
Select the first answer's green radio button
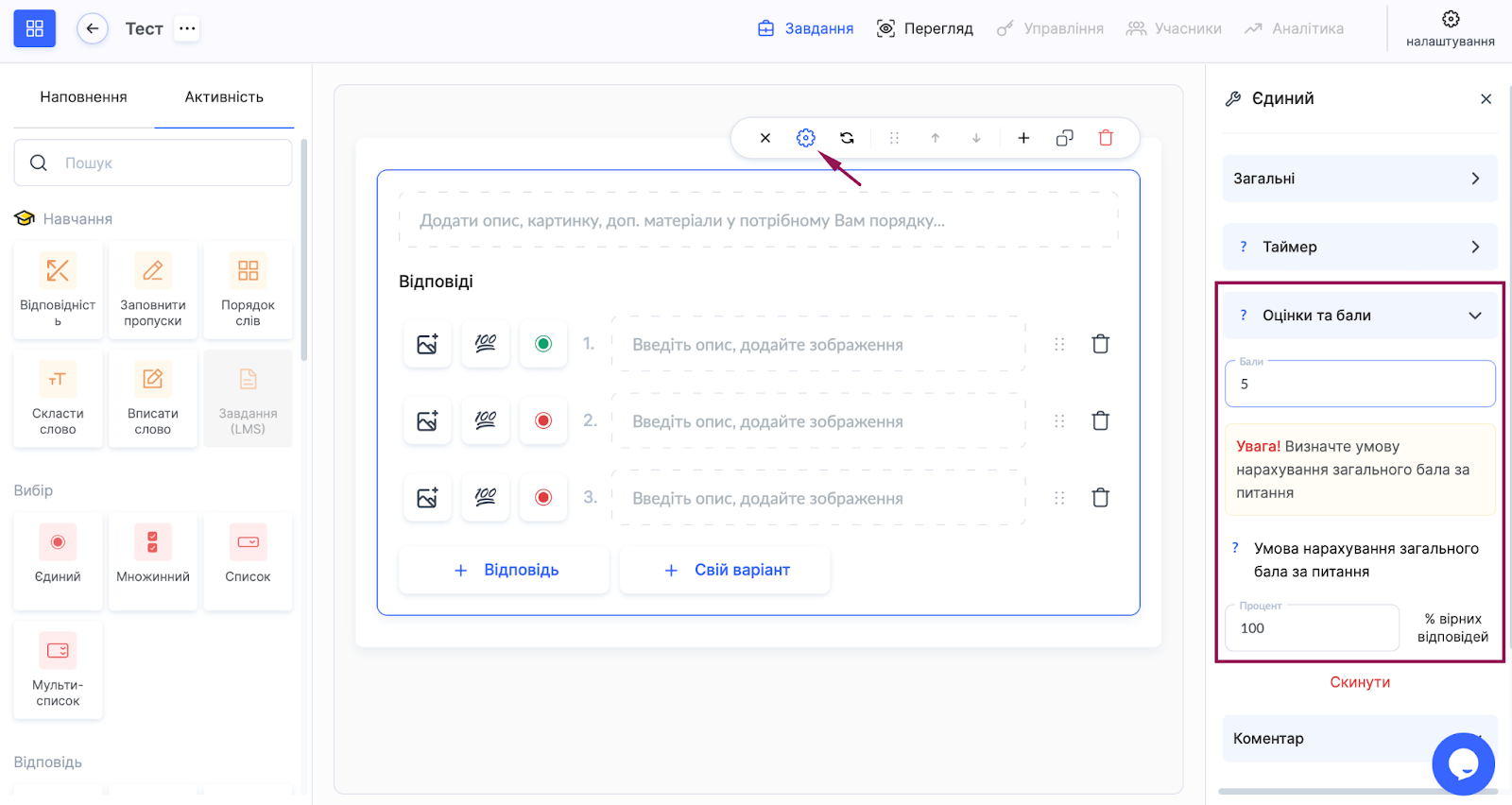543,344
